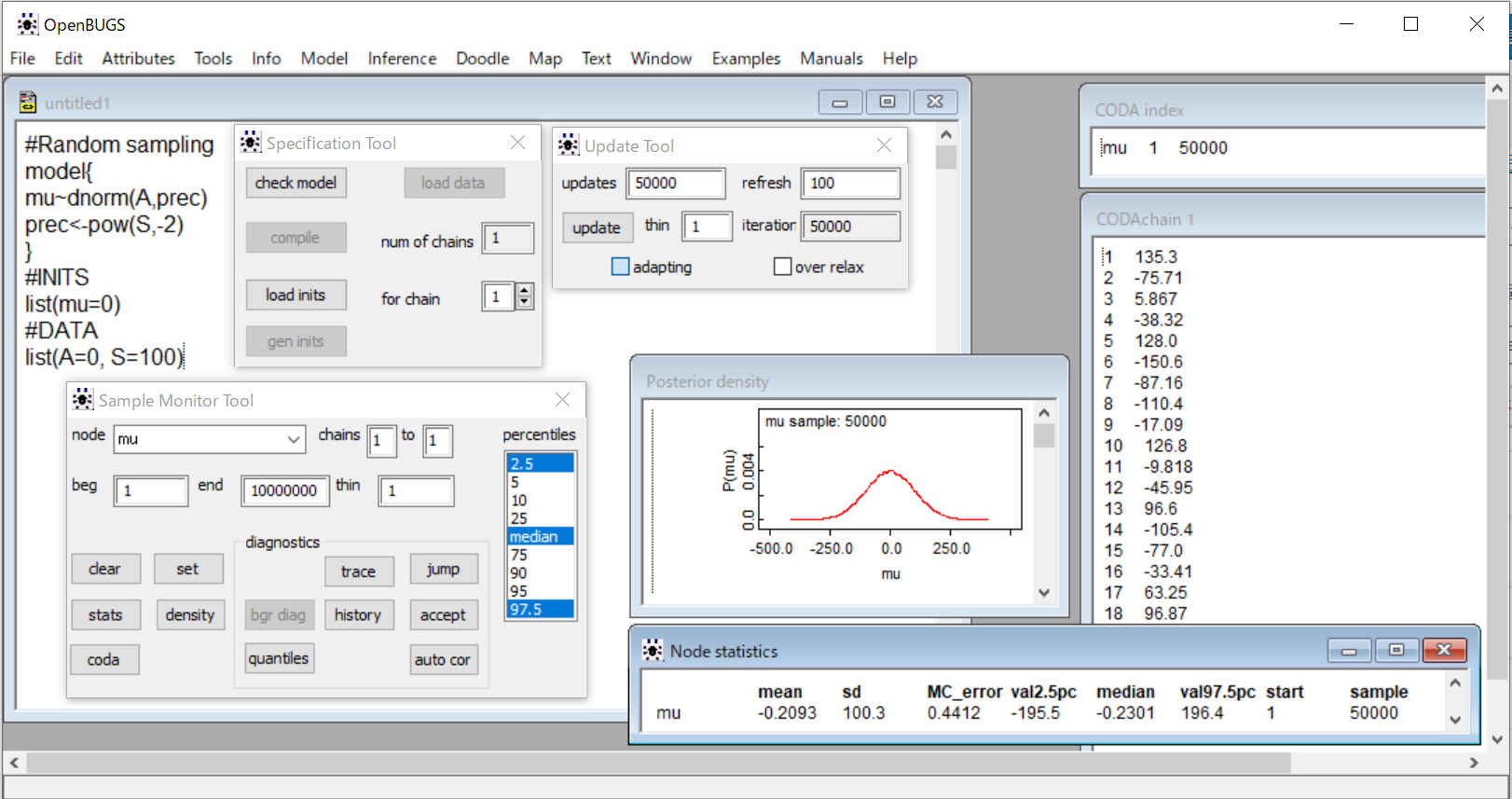This screenshot has width=1512, height=799.
Task: Click the beg input field
Action: (151, 490)
